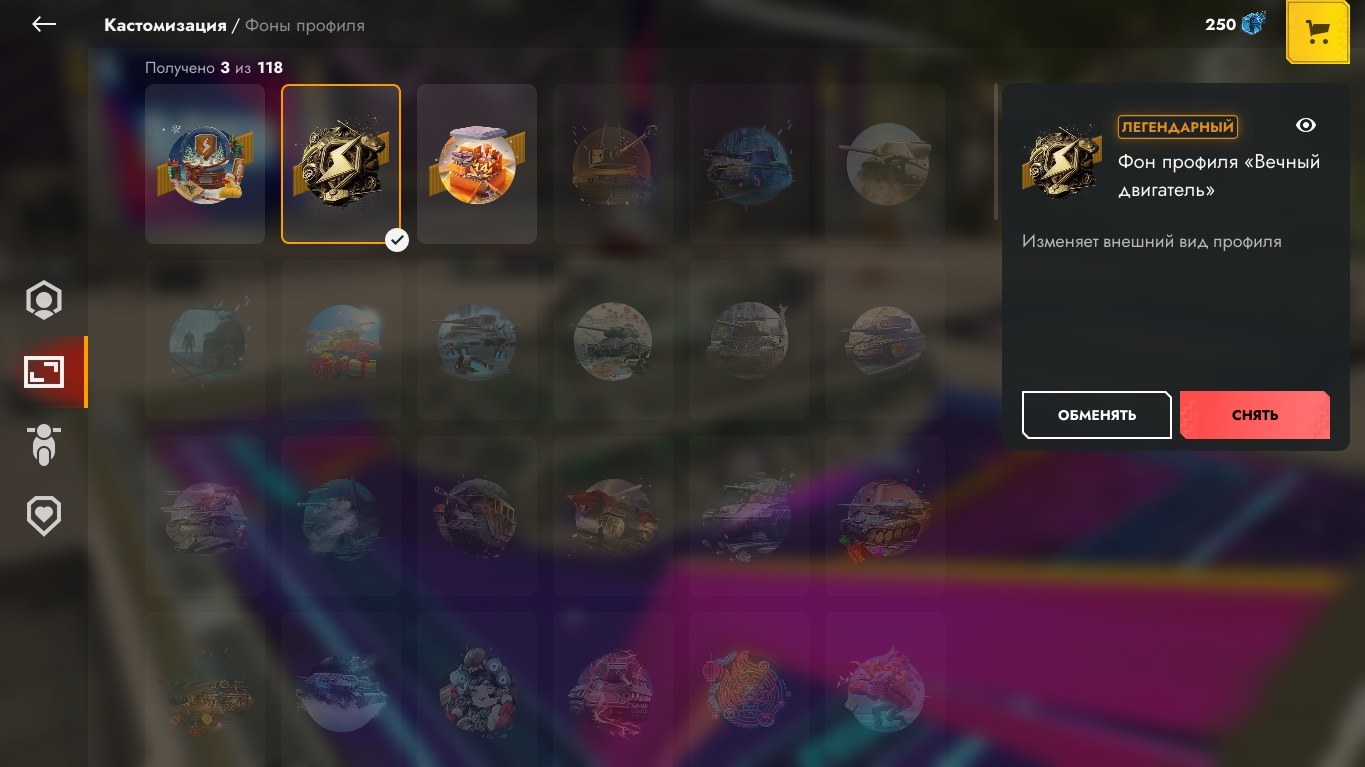This screenshot has height=767, width=1365.
Task: Select the orange gift box background
Action: coord(477,164)
